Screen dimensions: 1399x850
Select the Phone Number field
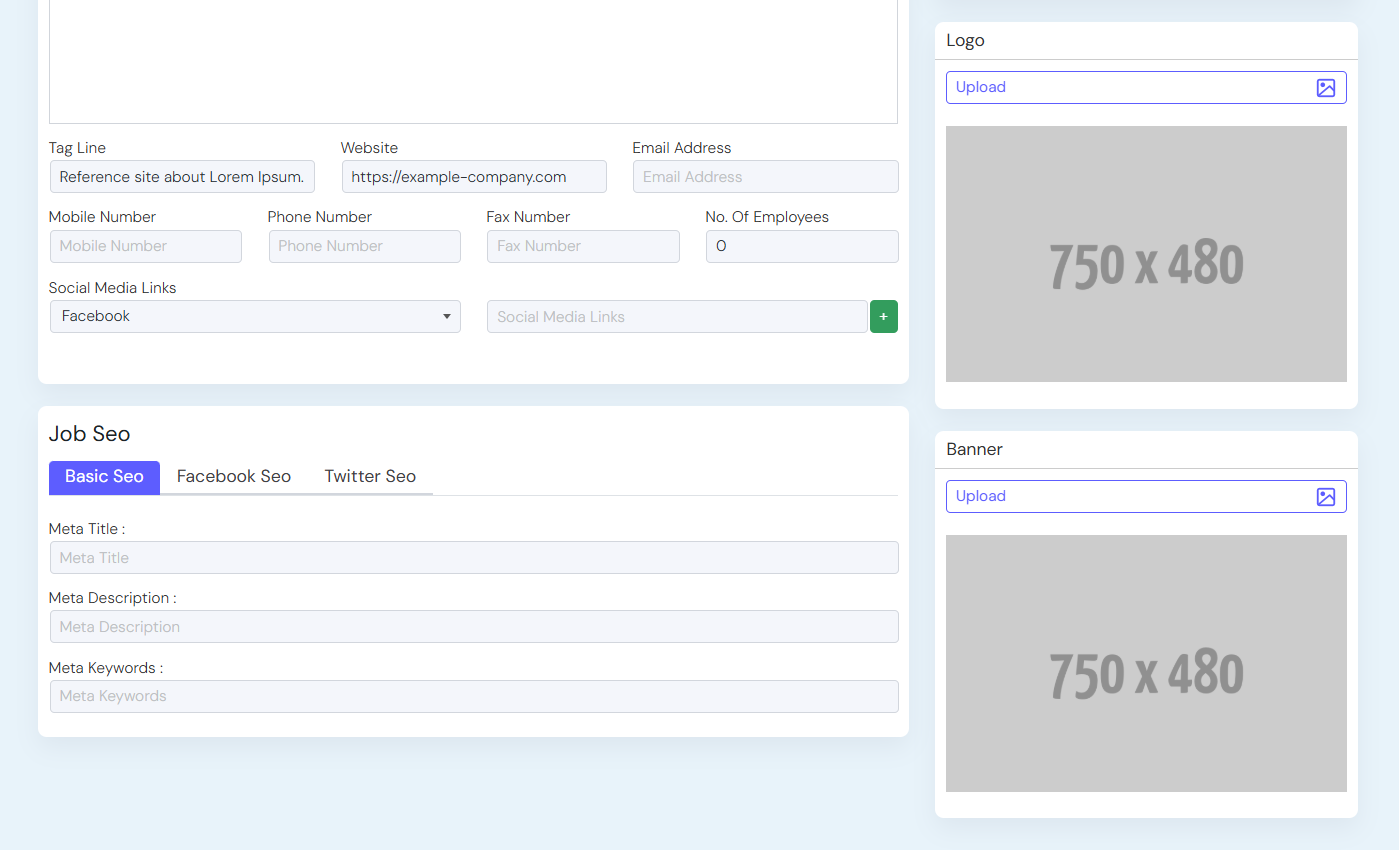(x=364, y=247)
